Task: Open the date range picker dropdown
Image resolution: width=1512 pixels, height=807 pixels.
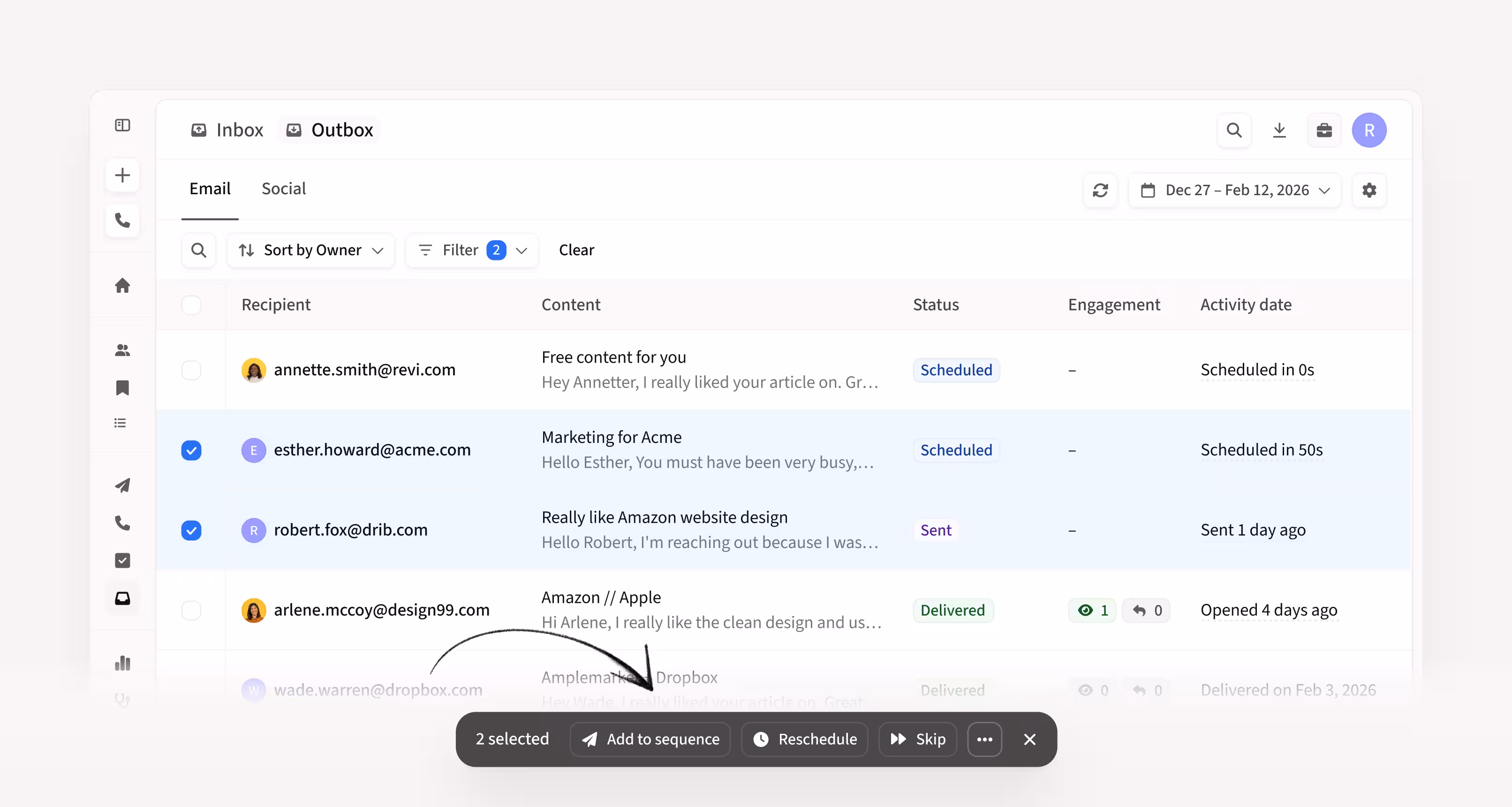Action: pyautogui.click(x=1234, y=190)
